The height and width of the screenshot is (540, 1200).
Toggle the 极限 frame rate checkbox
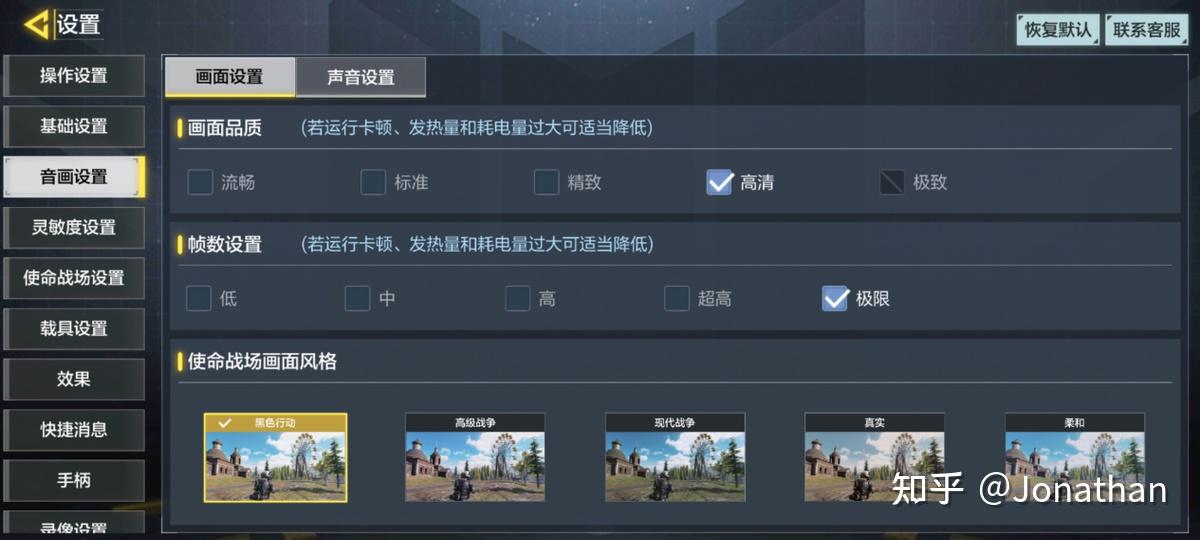coord(835,298)
